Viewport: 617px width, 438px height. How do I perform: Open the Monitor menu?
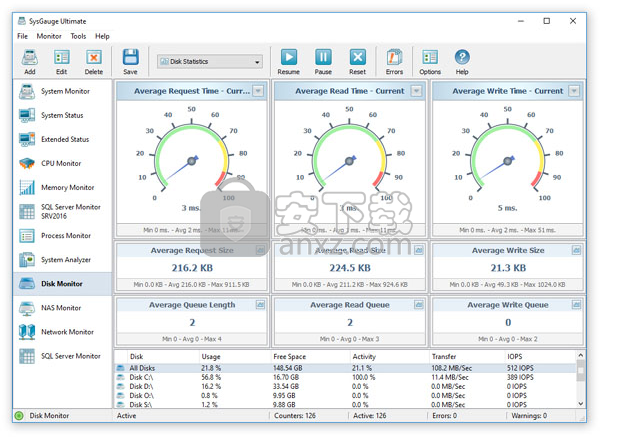49,36
